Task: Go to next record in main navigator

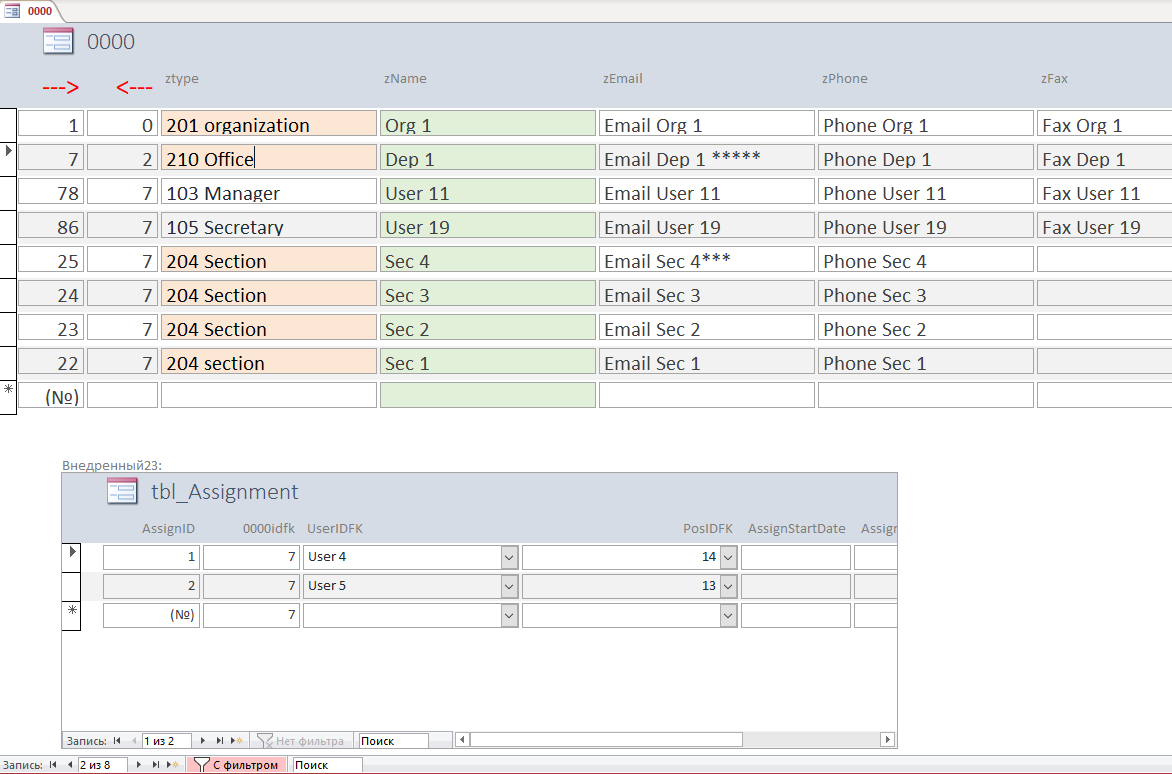Action: pyautogui.click(x=139, y=765)
